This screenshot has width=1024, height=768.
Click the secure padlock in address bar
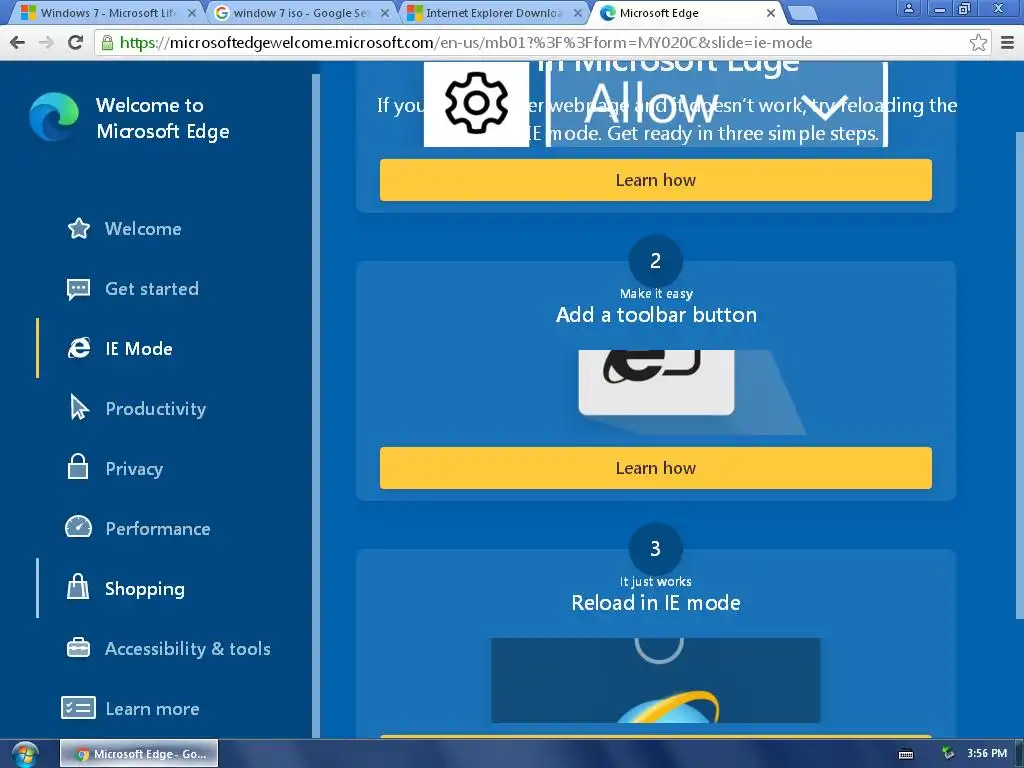107,43
